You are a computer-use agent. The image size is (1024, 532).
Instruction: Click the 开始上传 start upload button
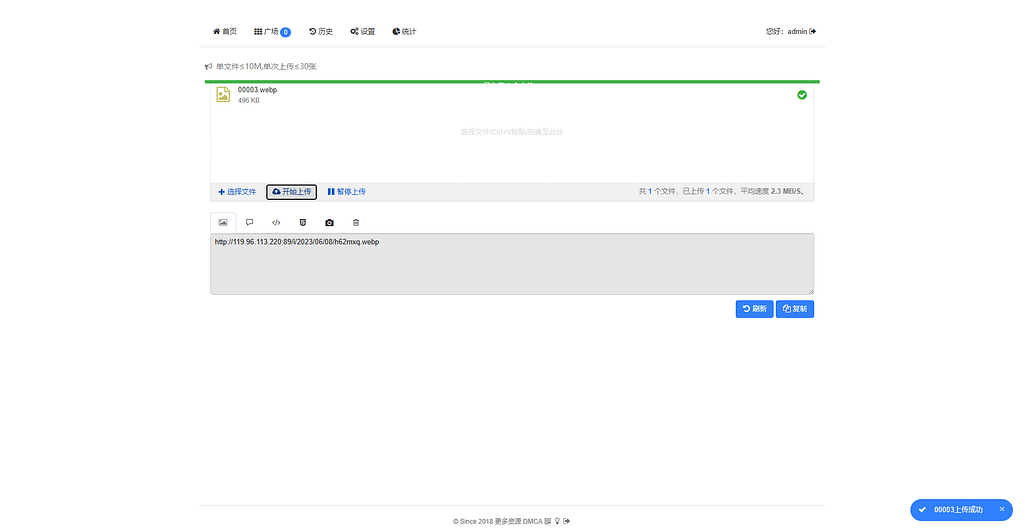coord(291,192)
